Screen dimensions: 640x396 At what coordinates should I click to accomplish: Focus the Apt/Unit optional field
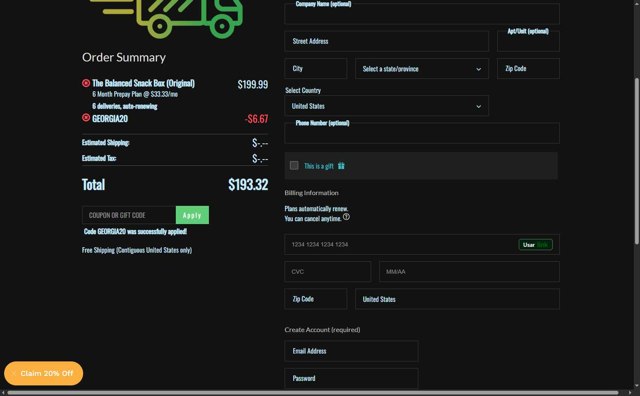point(528,41)
